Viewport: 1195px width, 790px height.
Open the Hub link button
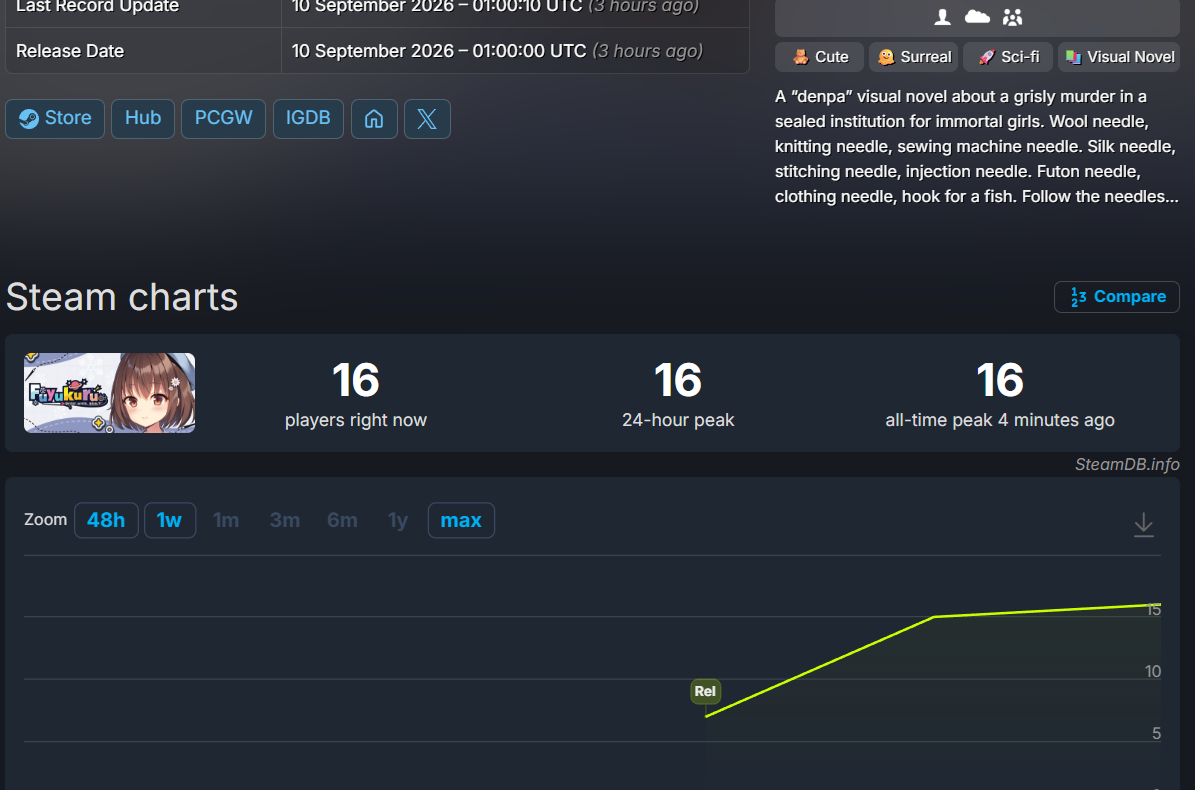(143, 119)
